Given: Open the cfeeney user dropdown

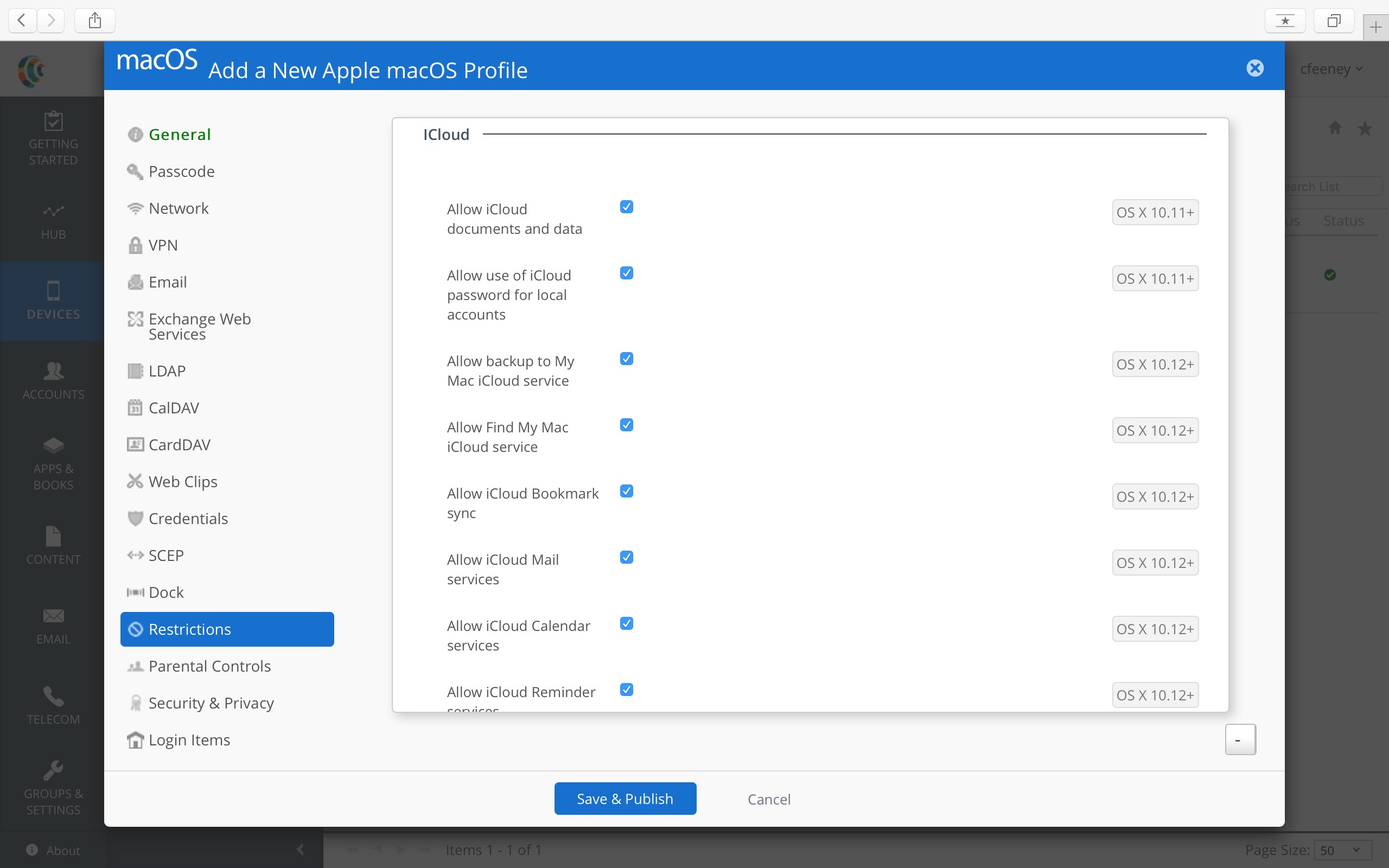Looking at the screenshot, I should point(1330,69).
